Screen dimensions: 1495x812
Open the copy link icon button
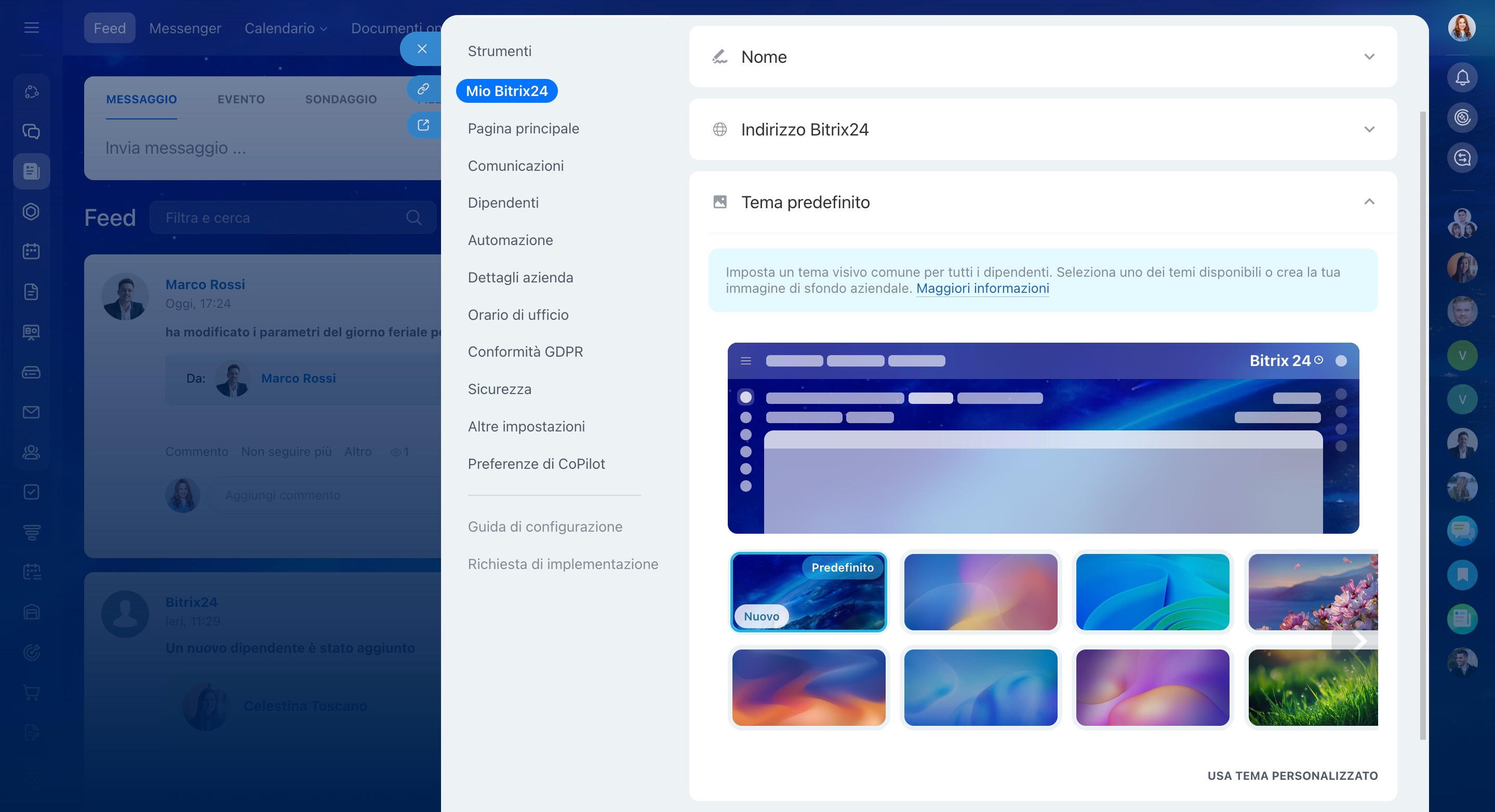(423, 89)
